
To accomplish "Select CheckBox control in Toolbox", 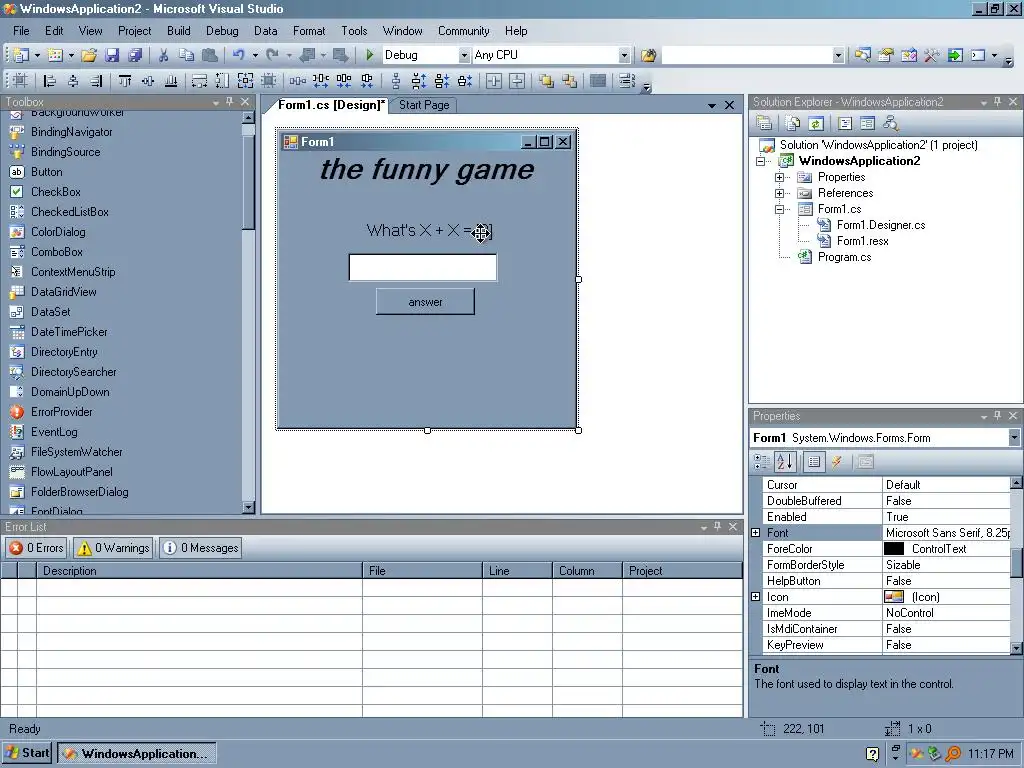I will point(56,192).
